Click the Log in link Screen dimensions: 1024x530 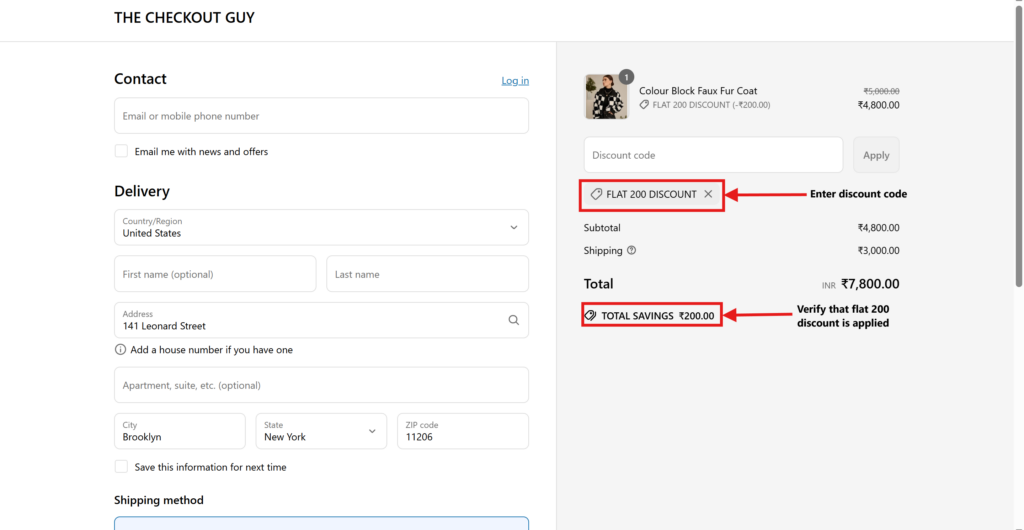[x=515, y=81]
